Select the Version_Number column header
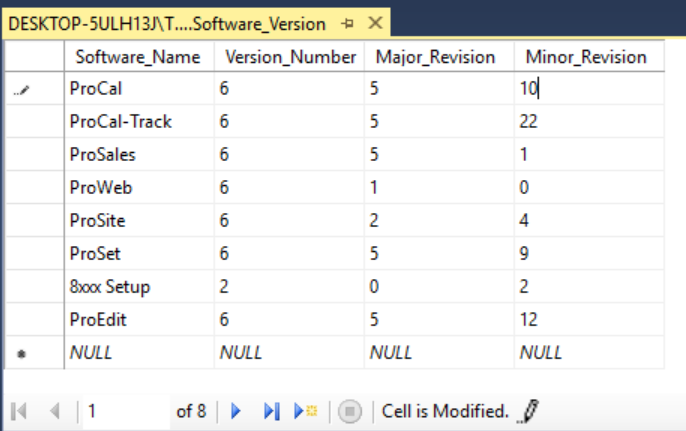686x431 pixels. [x=289, y=57]
